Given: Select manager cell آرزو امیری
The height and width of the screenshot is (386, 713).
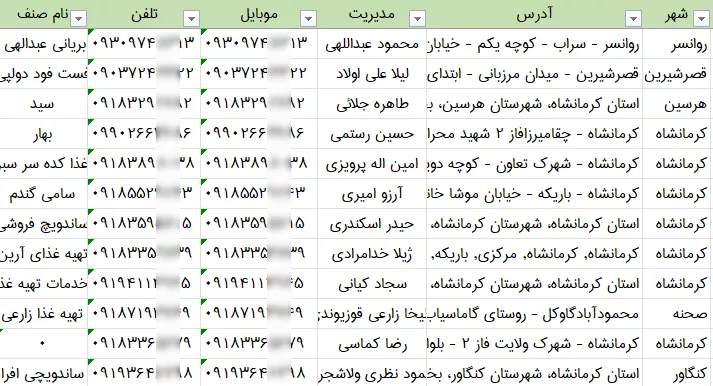Looking at the screenshot, I should (372, 194).
